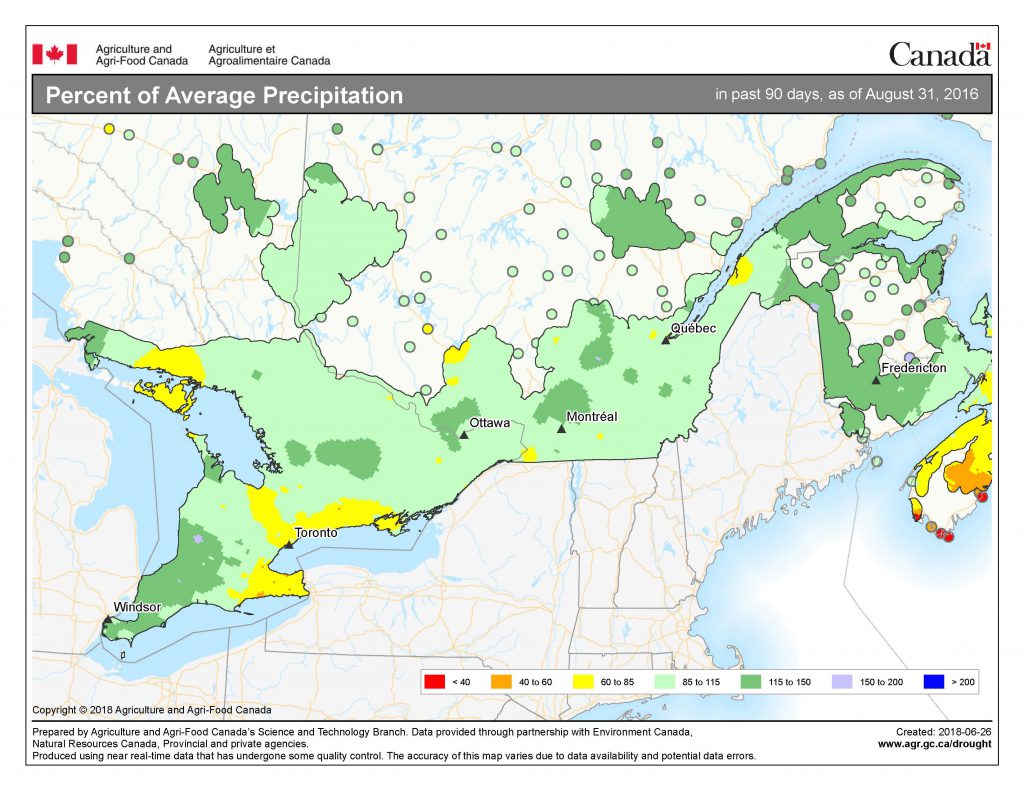Click the copyright 2018 notice text
Viewport: 1024px width, 791px height.
coord(152,709)
